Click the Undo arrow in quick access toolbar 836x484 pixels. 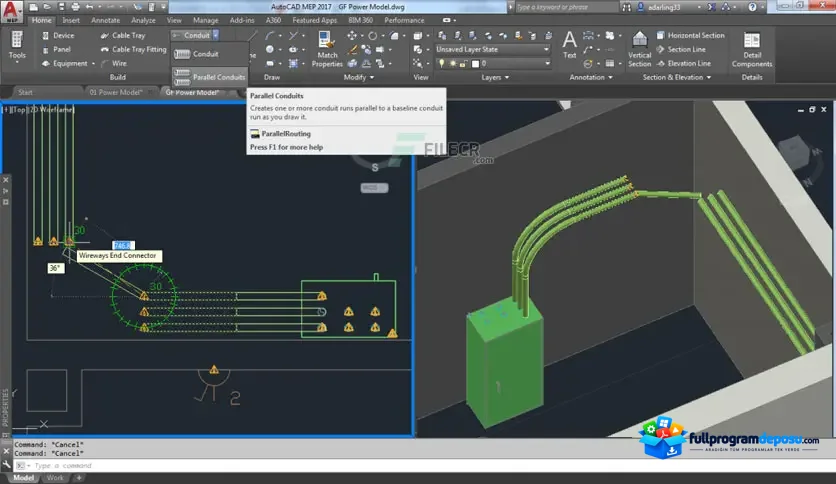click(90, 7)
